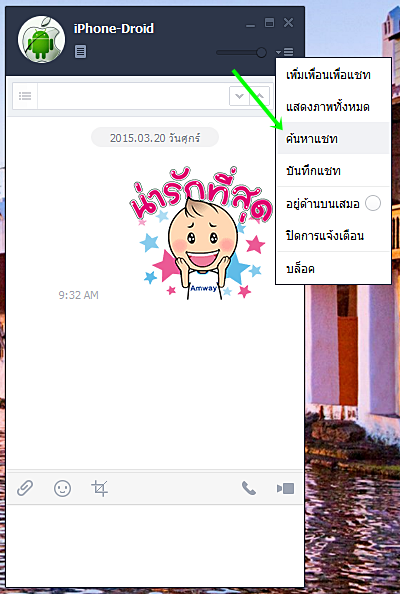
Task: Click the 9:32 AM timestamp
Action: point(78,295)
